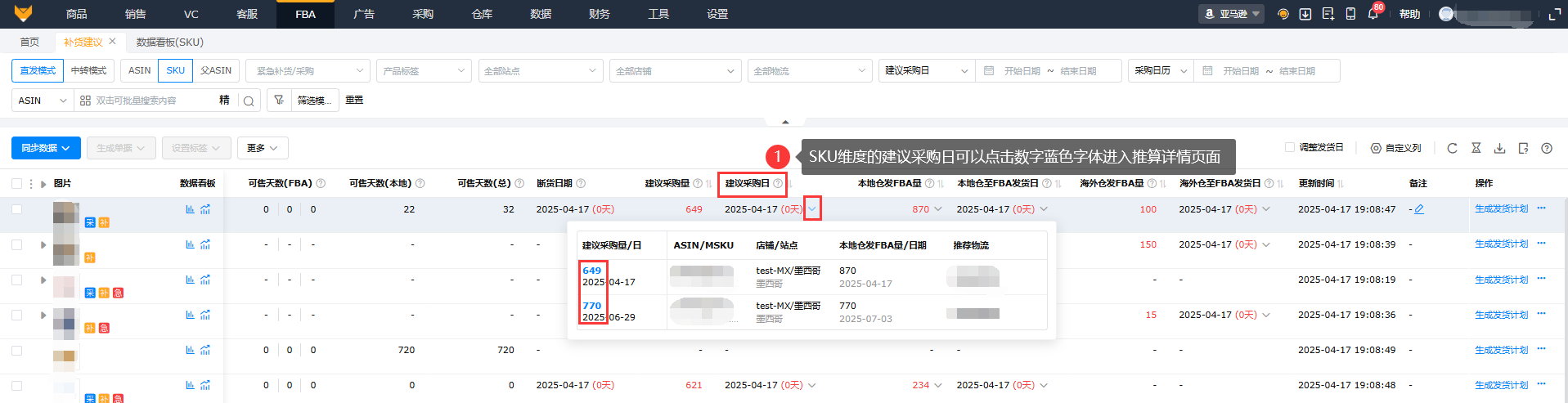The width and height of the screenshot is (1568, 403).
Task: Click help icon next to 断货日期 header
Action: coord(581,183)
